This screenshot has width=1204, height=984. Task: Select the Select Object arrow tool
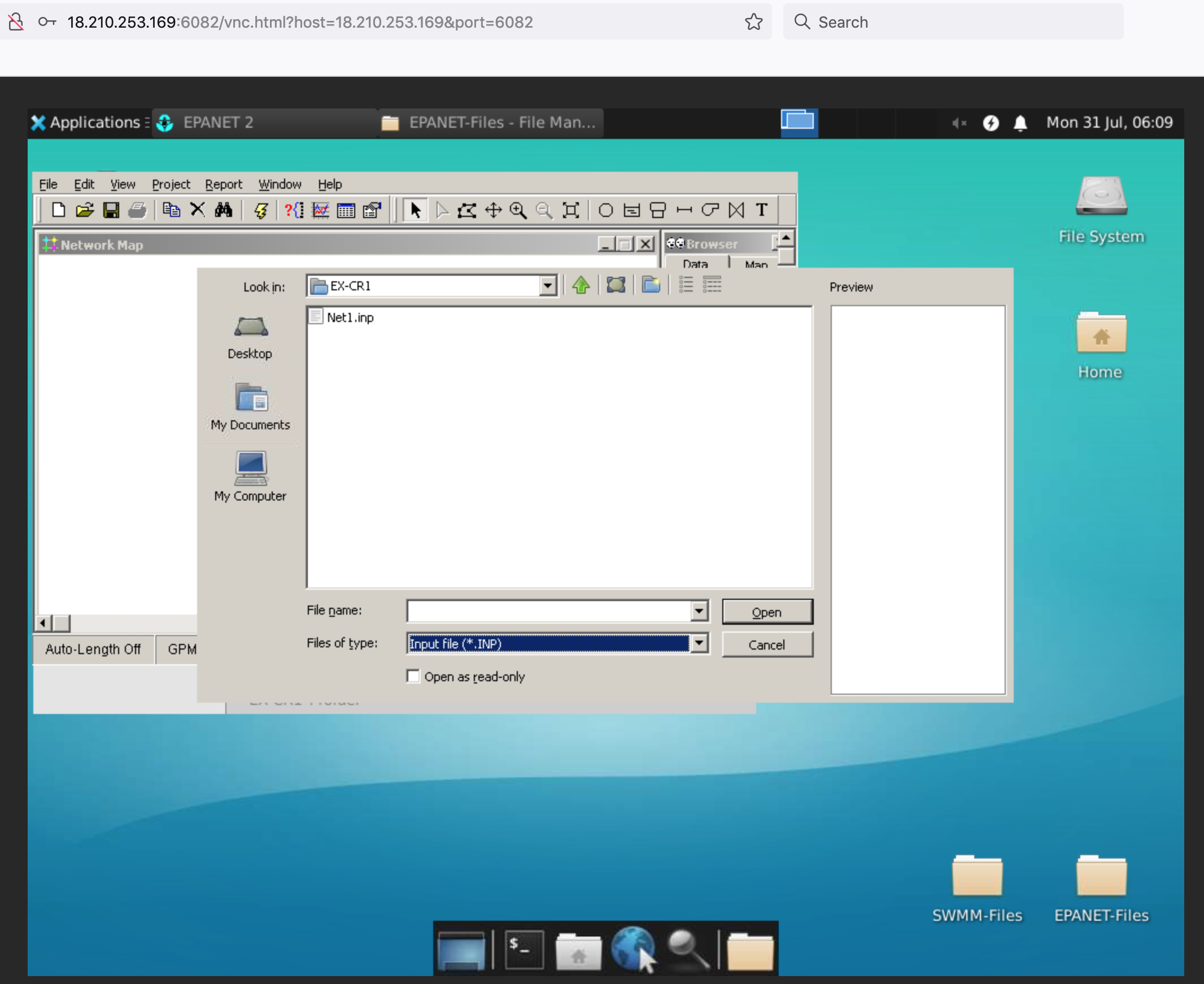click(415, 210)
